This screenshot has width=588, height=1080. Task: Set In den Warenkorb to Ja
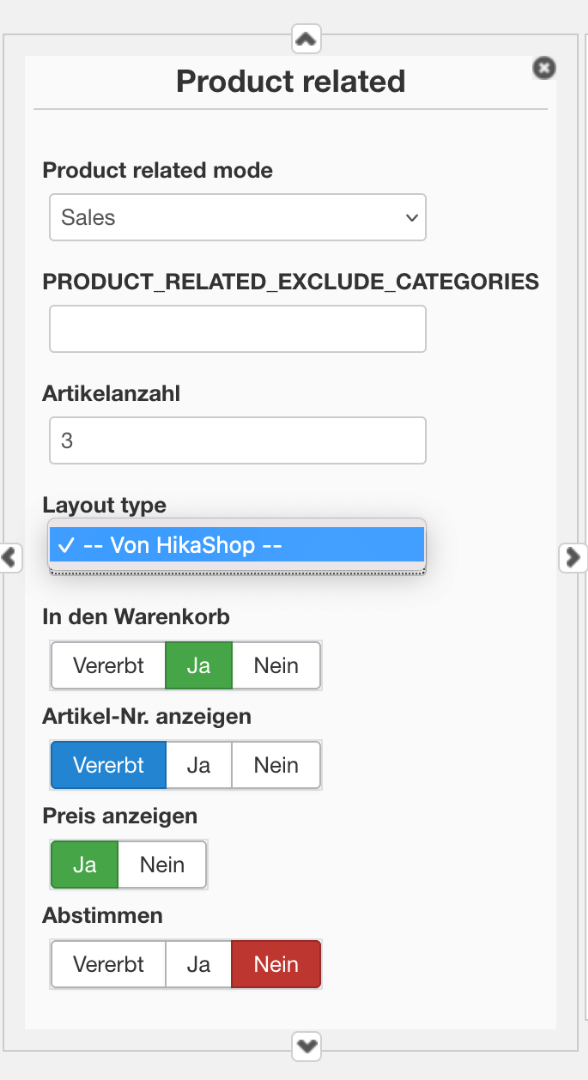point(198,665)
